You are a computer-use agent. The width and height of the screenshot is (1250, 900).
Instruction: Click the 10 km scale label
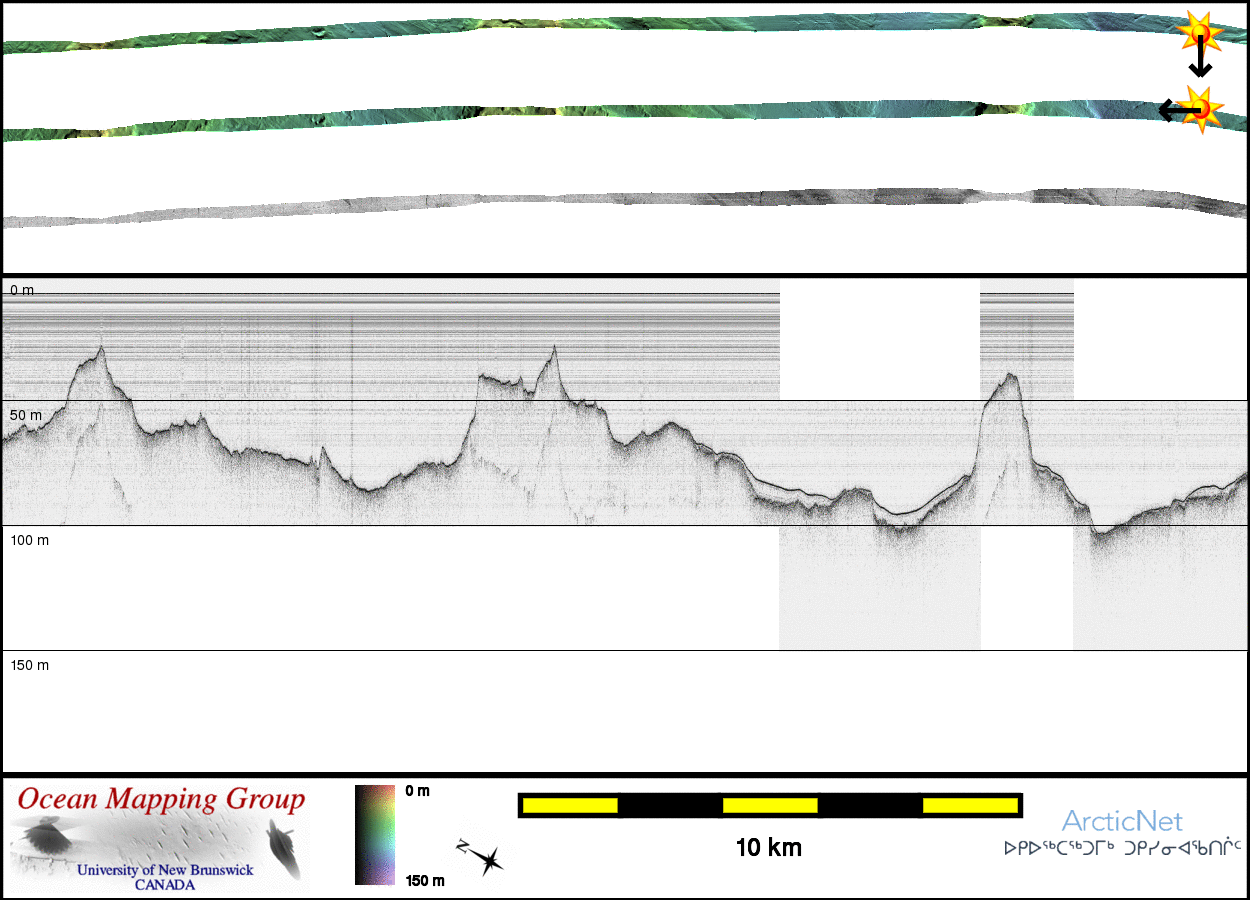(x=768, y=848)
